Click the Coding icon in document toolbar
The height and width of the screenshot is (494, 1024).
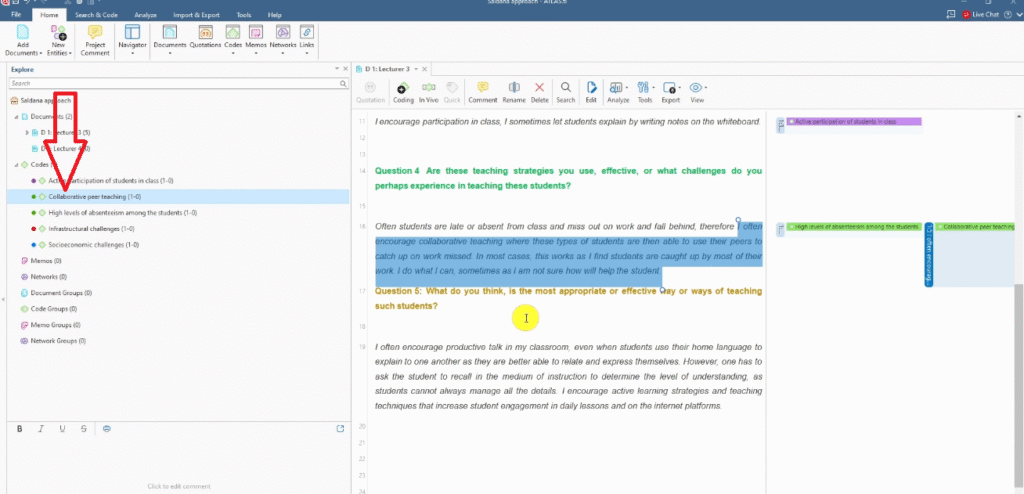(x=403, y=91)
